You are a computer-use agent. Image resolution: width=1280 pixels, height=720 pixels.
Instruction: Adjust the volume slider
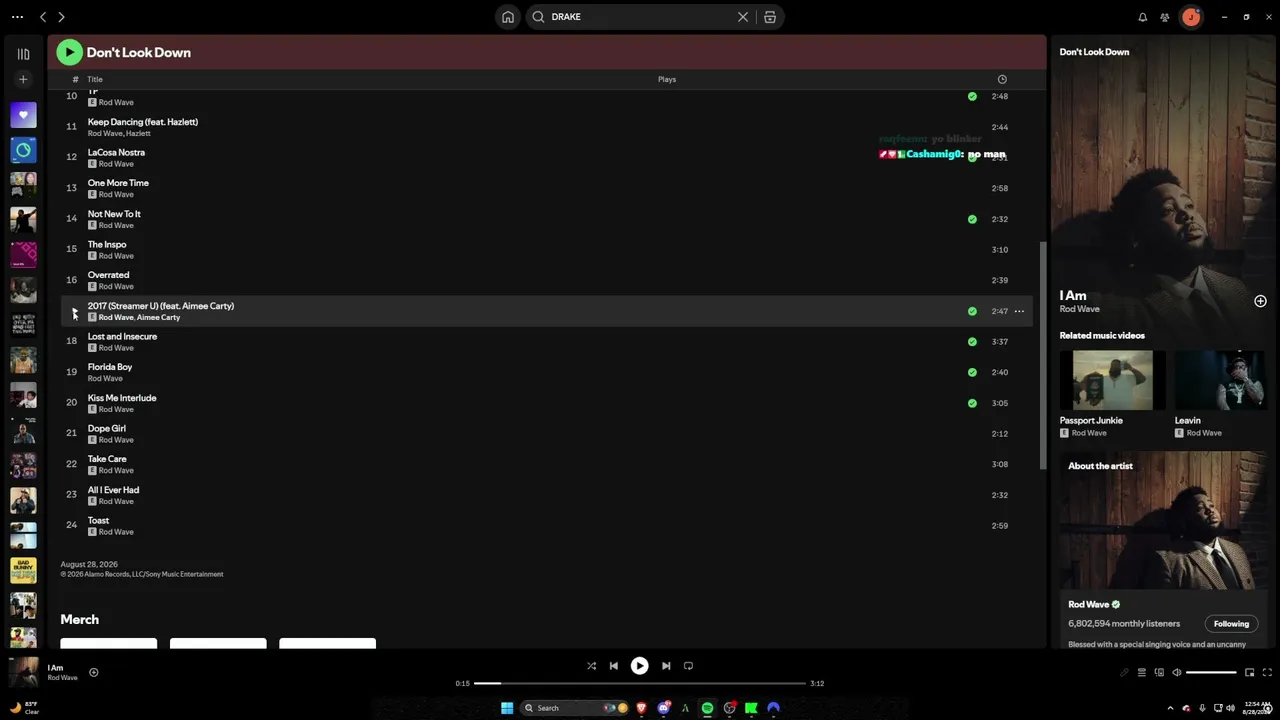pyautogui.click(x=1211, y=673)
